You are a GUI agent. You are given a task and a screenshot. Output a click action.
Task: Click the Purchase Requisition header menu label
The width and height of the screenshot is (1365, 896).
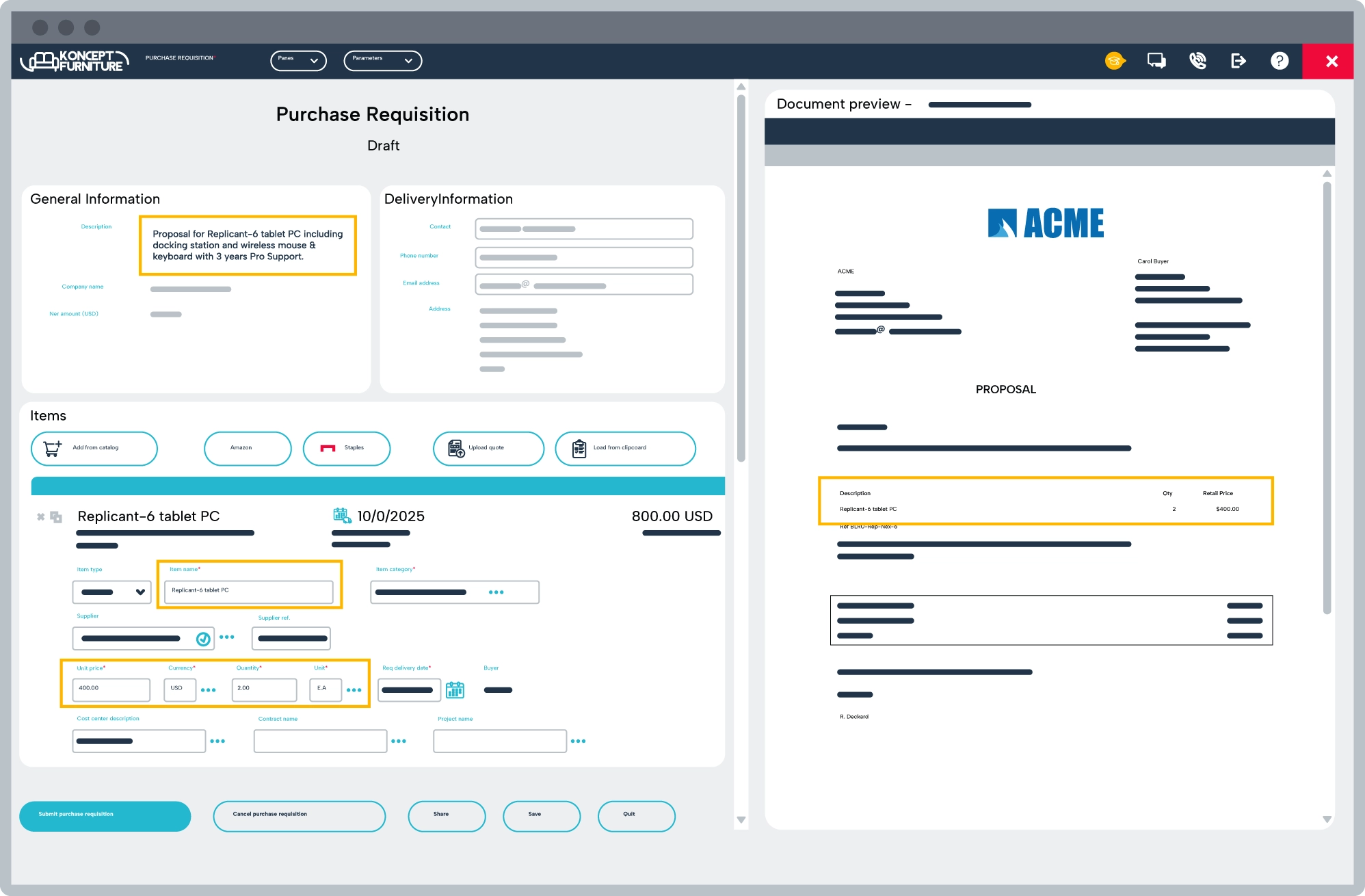tap(179, 58)
